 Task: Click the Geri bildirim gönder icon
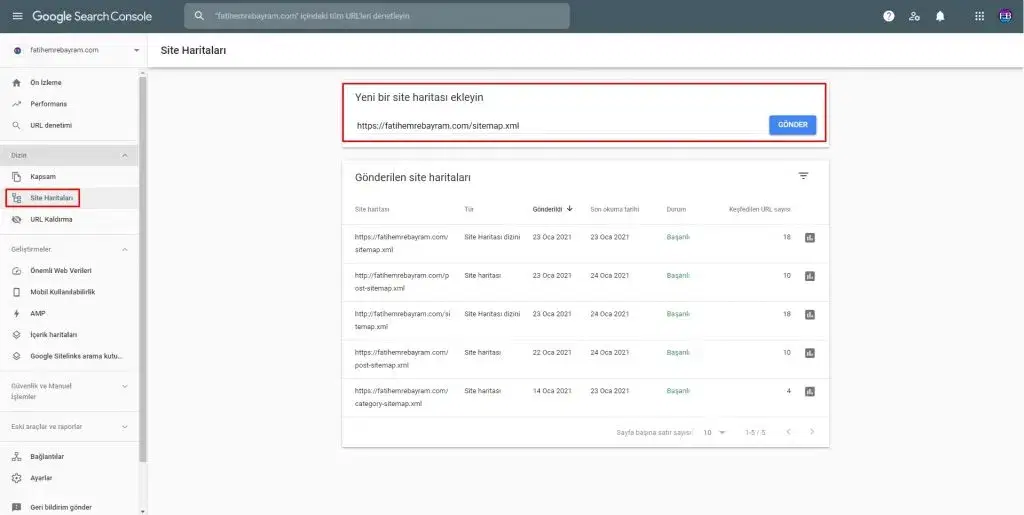[x=17, y=507]
